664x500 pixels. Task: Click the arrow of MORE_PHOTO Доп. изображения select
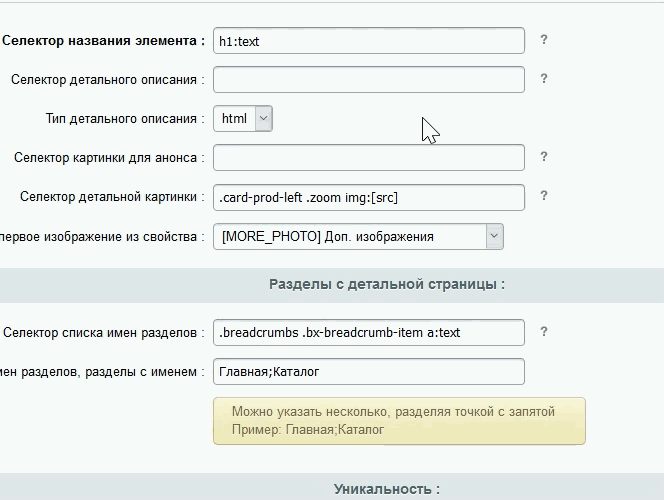[x=494, y=236]
